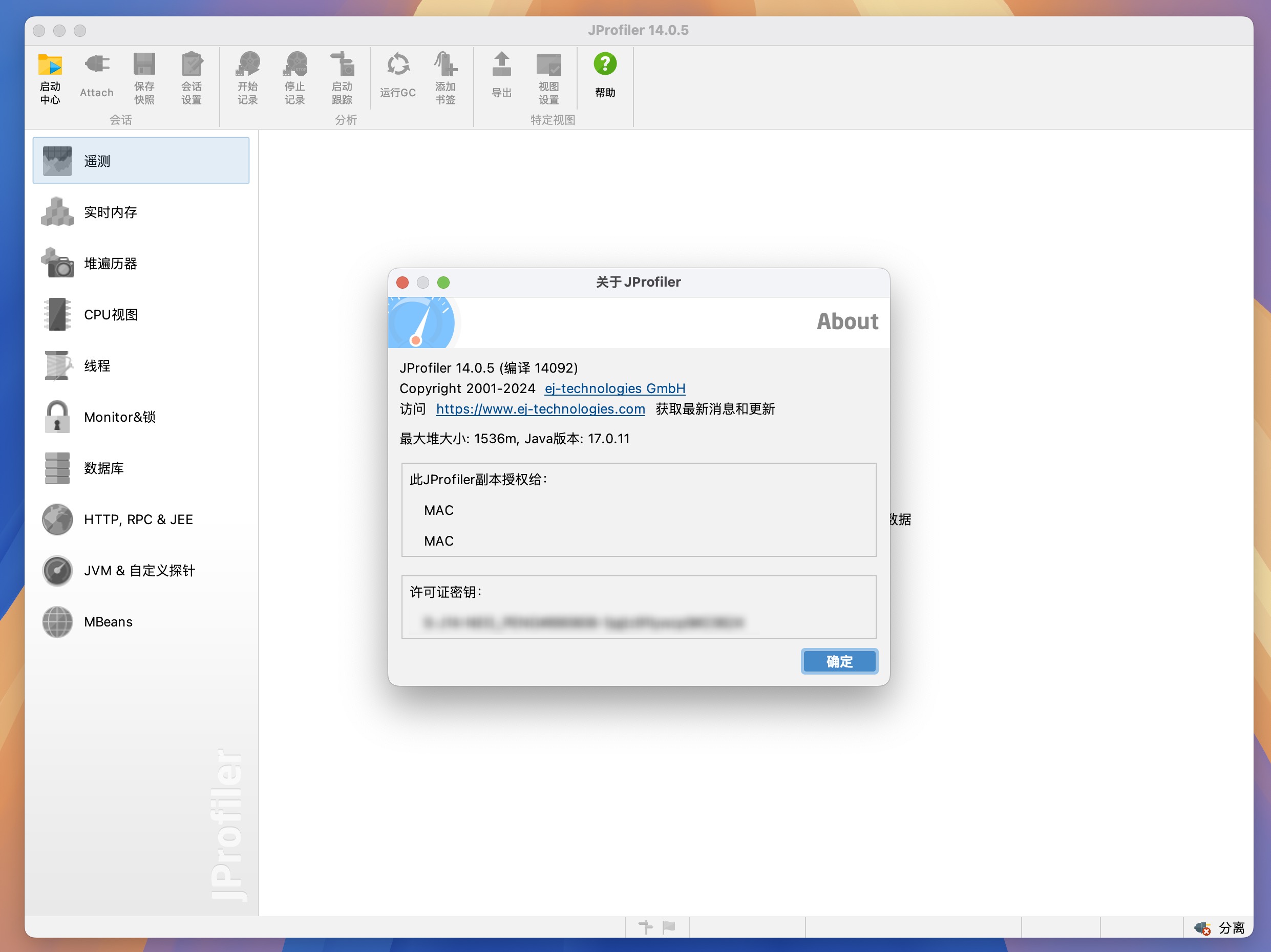
Task: Run garbage collection with 运行GC
Action: 397,75
